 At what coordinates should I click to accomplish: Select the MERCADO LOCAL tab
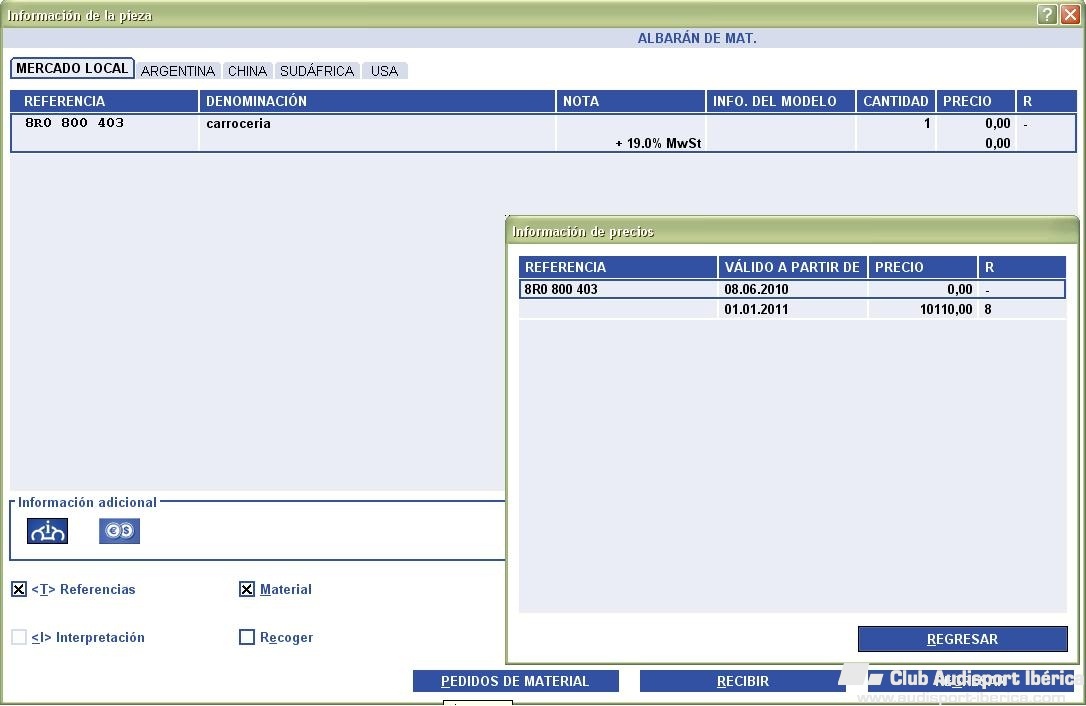click(x=72, y=69)
